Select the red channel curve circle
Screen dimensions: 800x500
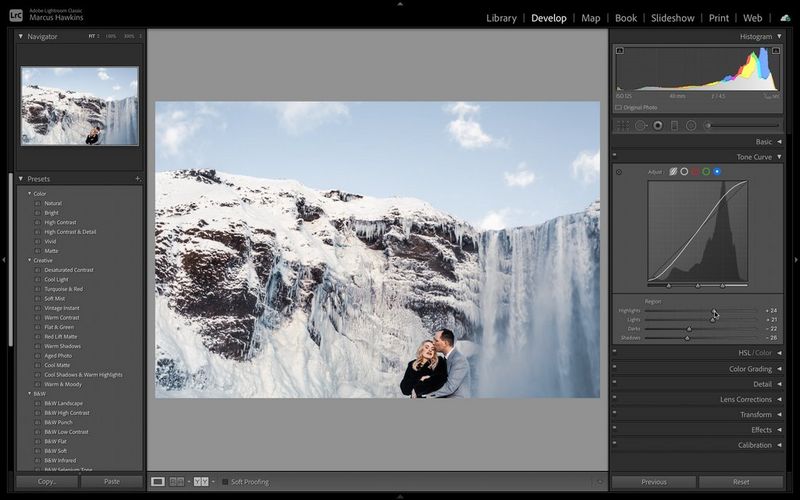(695, 172)
